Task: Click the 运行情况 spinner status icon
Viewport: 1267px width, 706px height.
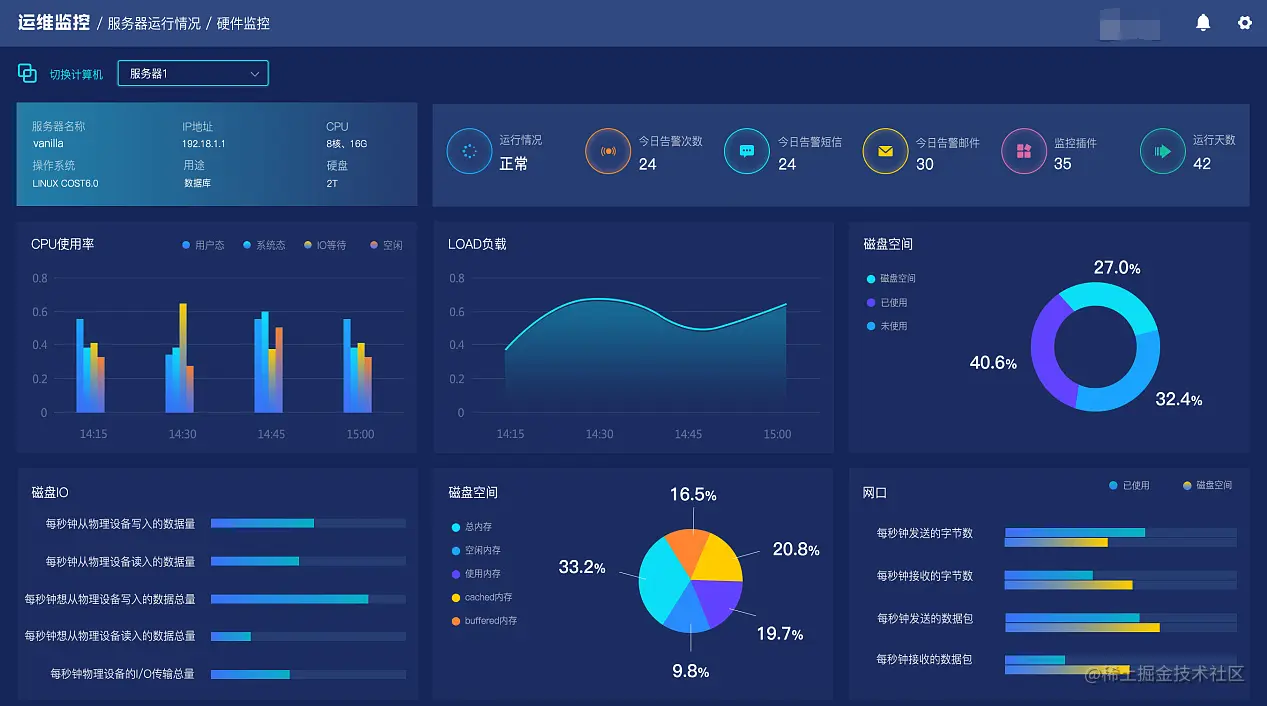Action: (x=469, y=152)
